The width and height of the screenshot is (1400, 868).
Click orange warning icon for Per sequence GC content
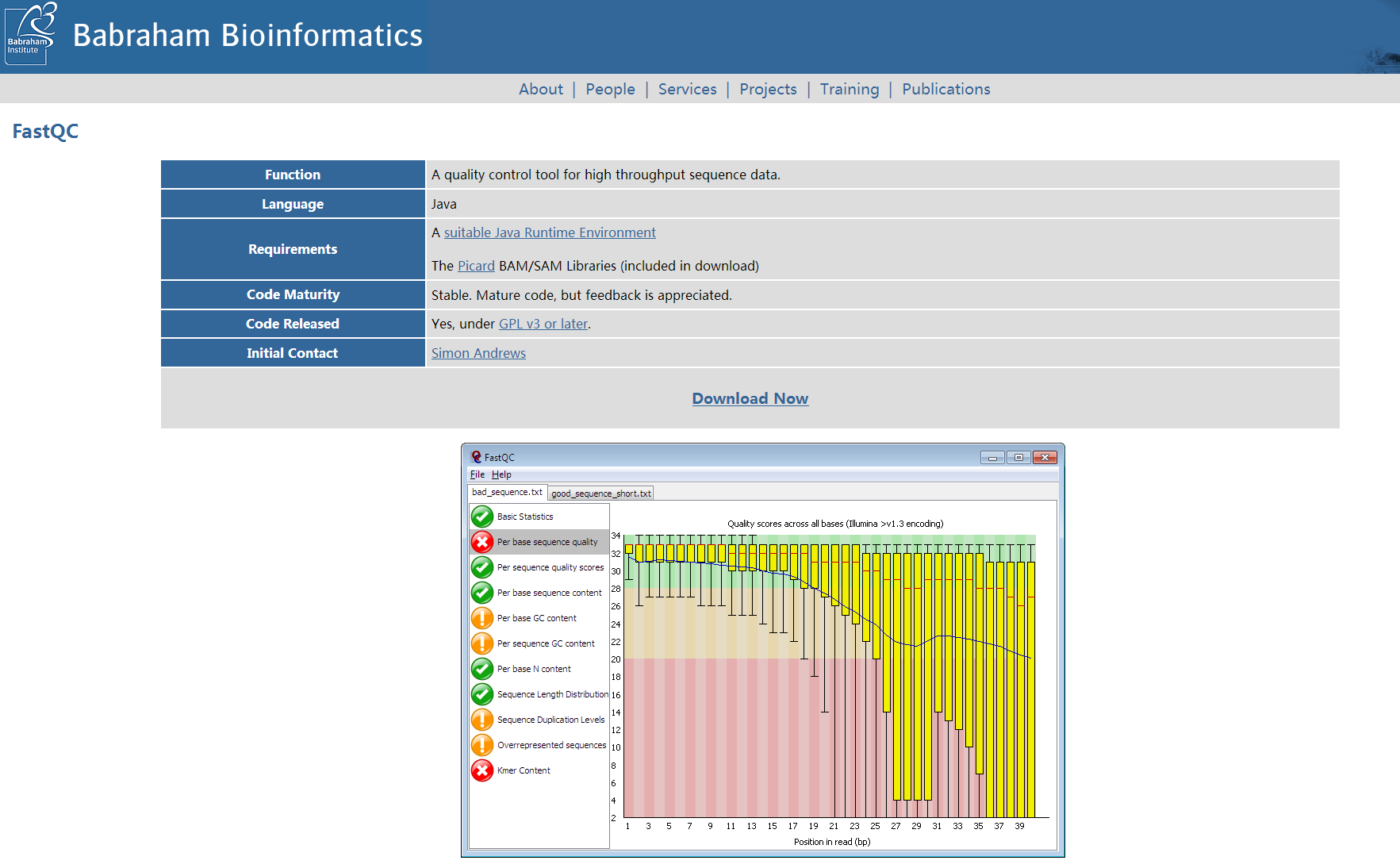[x=482, y=643]
